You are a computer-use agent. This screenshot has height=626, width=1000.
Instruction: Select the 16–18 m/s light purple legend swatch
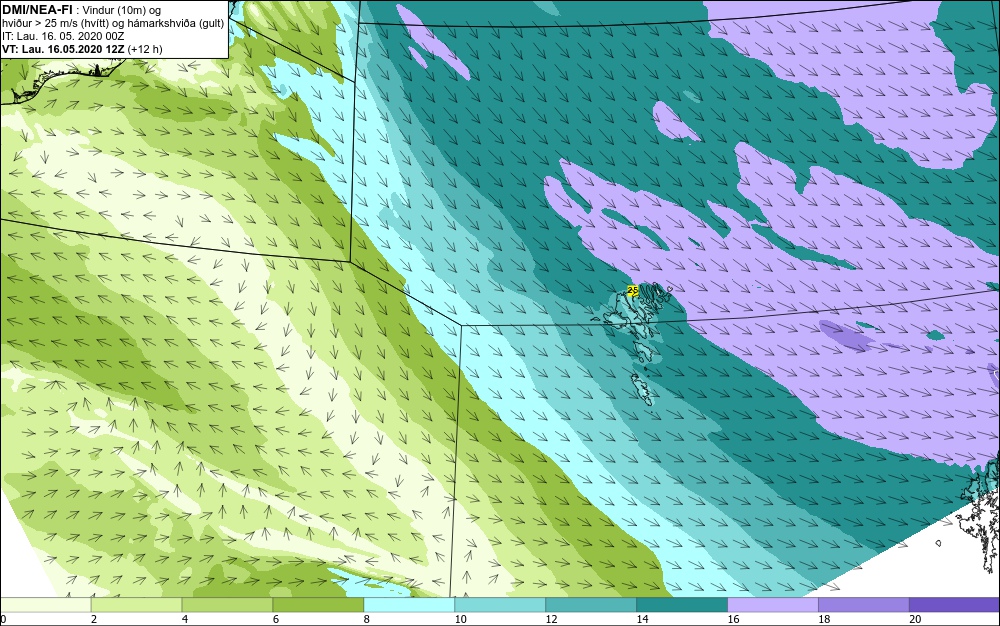coord(773,605)
